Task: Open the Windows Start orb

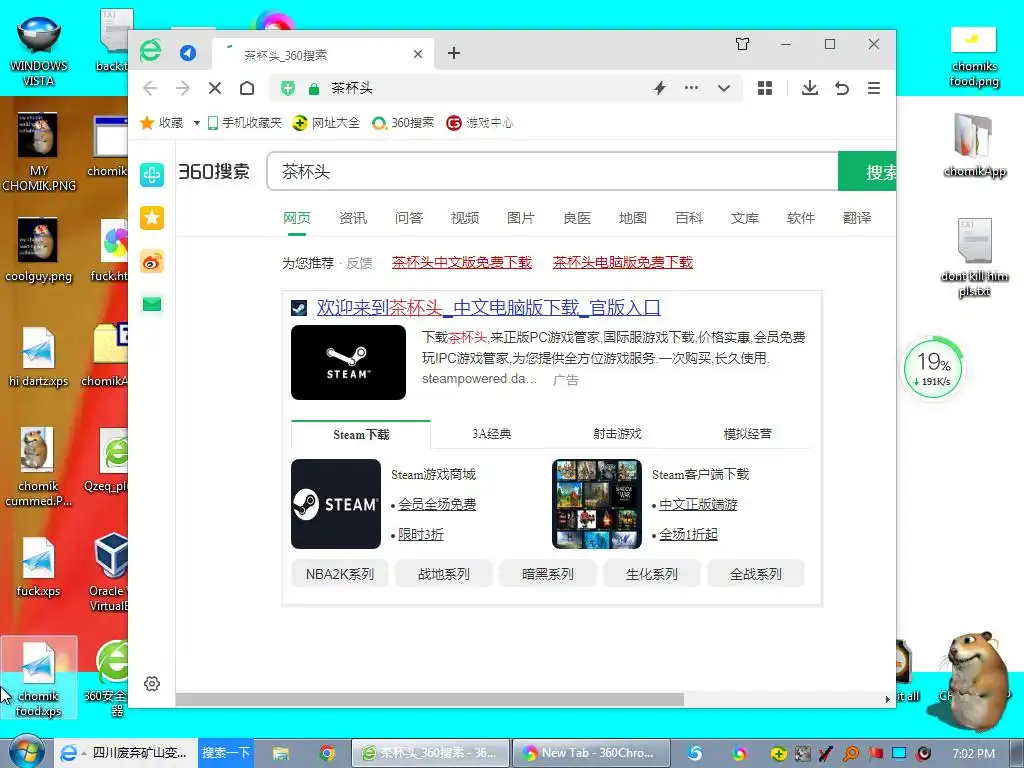Action: (25, 752)
